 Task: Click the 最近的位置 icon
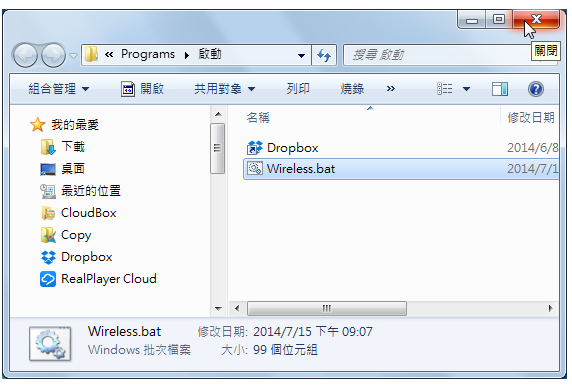(48, 191)
